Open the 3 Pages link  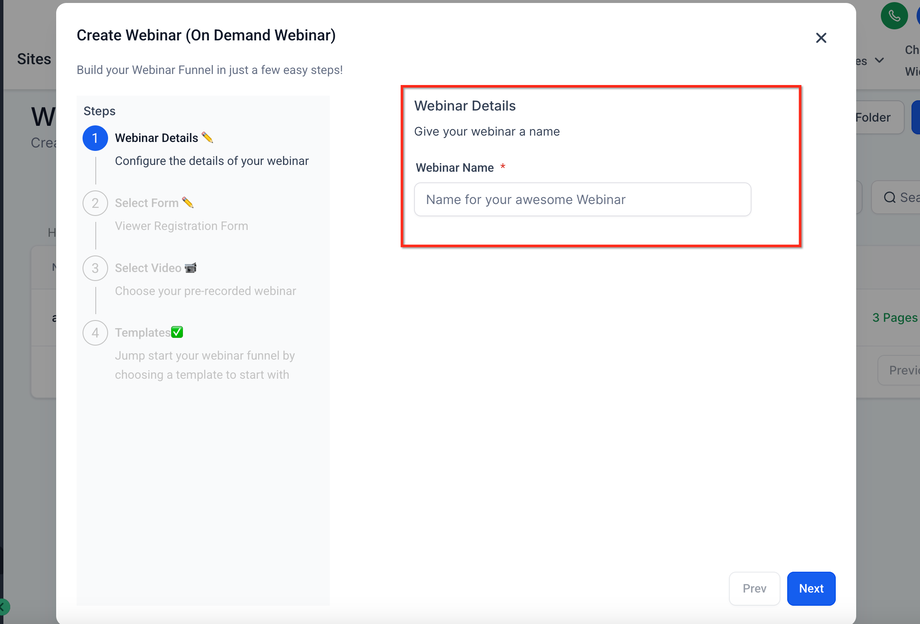coord(894,317)
